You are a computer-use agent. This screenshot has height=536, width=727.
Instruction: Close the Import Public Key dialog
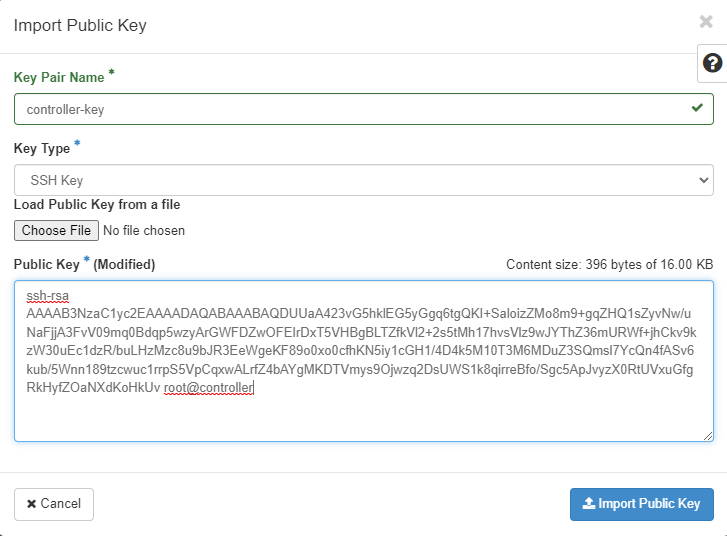pyautogui.click(x=706, y=21)
